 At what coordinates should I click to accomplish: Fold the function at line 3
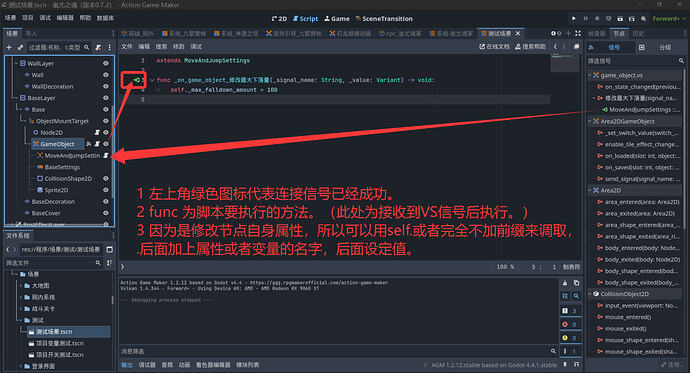pos(152,80)
